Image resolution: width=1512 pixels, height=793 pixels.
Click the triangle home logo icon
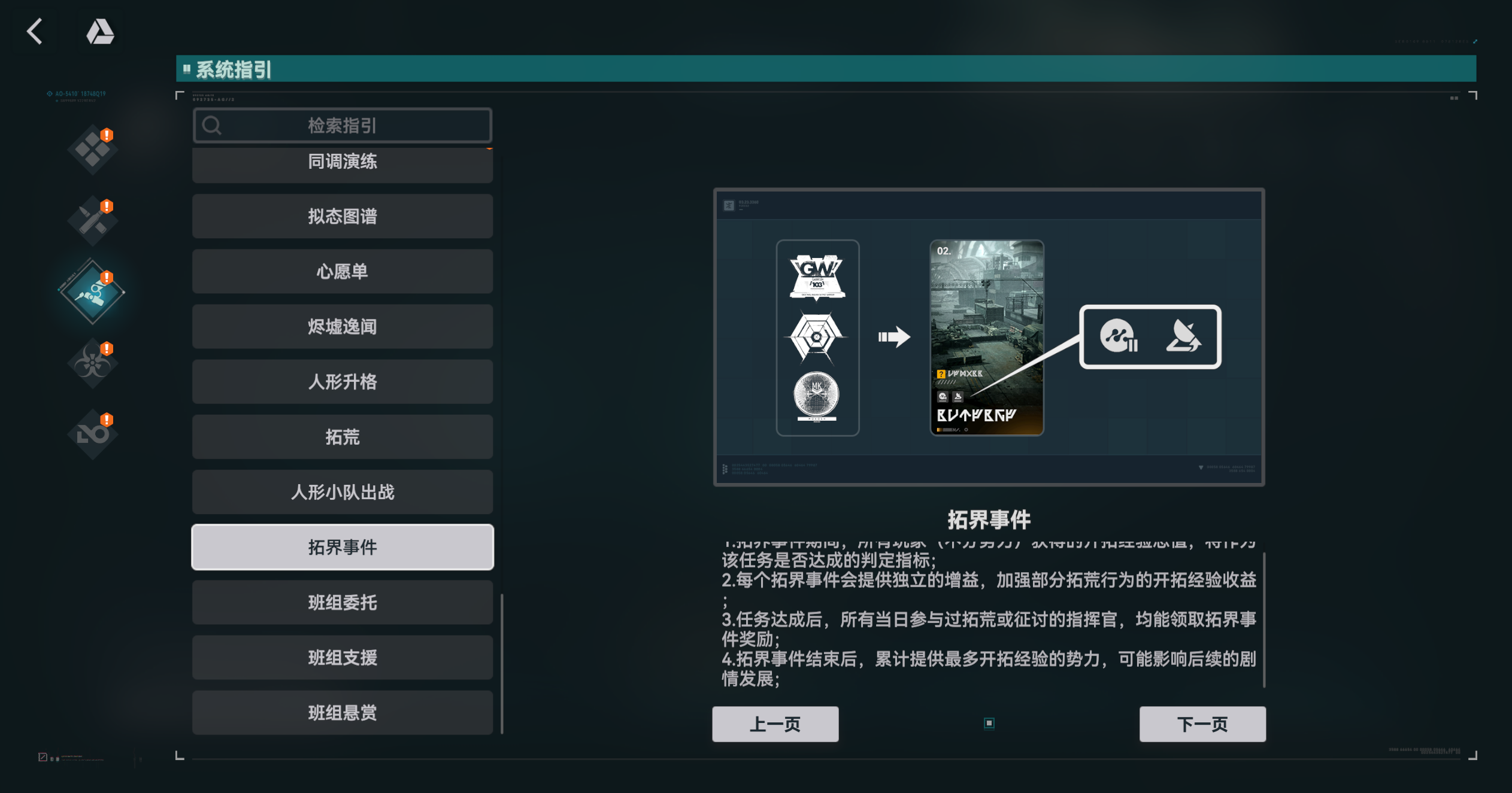tap(100, 31)
